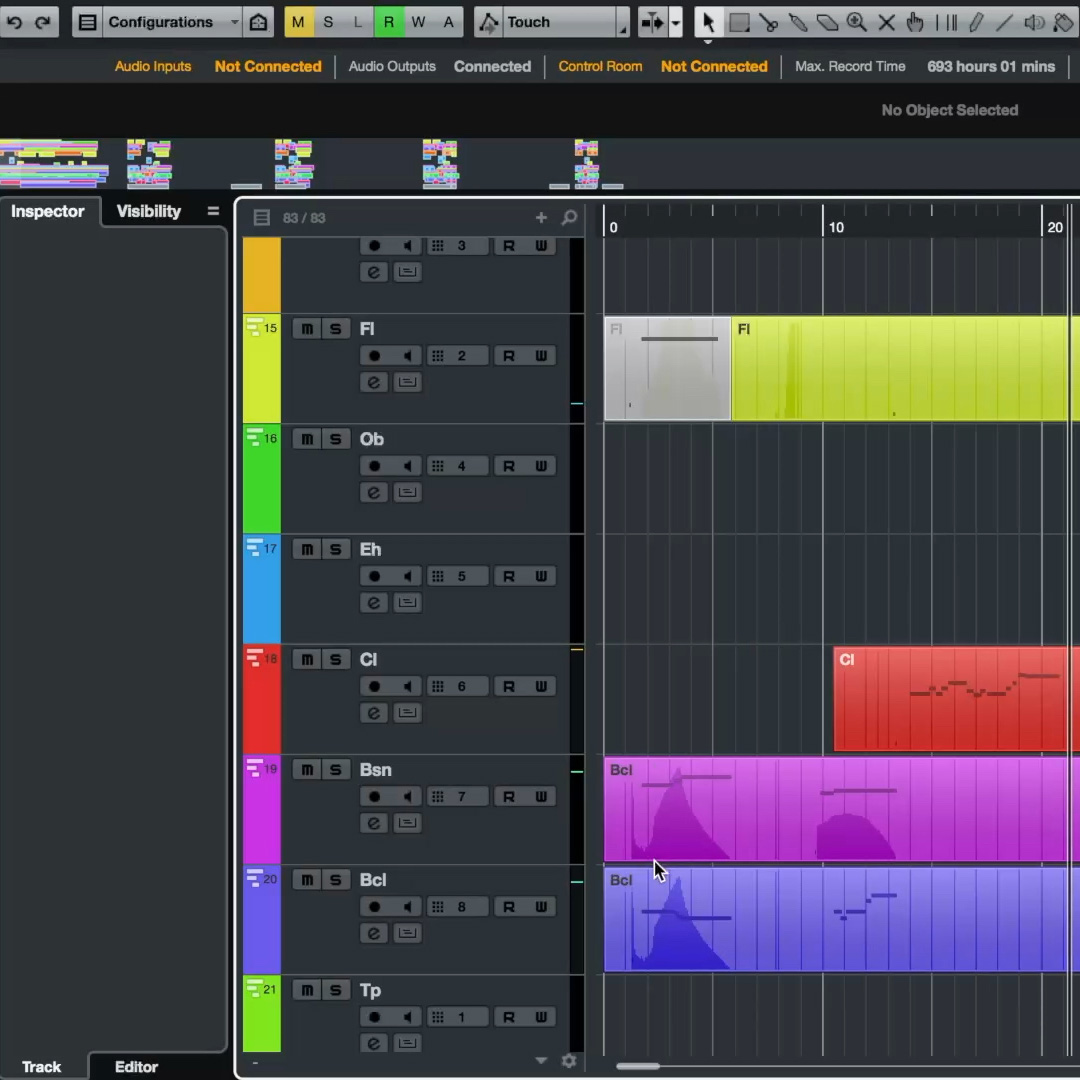Toggle global S solo state in toolbar
This screenshot has width=1080, height=1080.
329,22
